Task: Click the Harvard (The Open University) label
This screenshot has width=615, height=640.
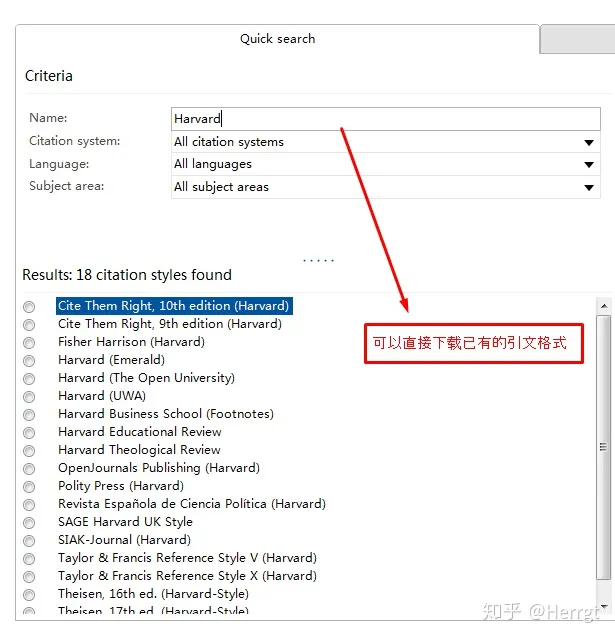Action: pos(147,378)
